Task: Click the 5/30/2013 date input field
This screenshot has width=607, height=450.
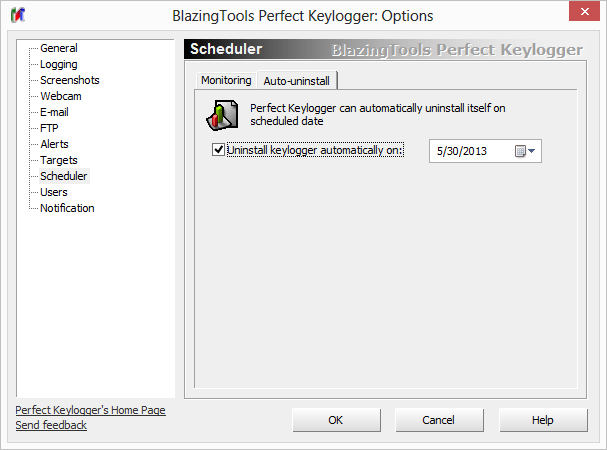Action: coord(468,151)
